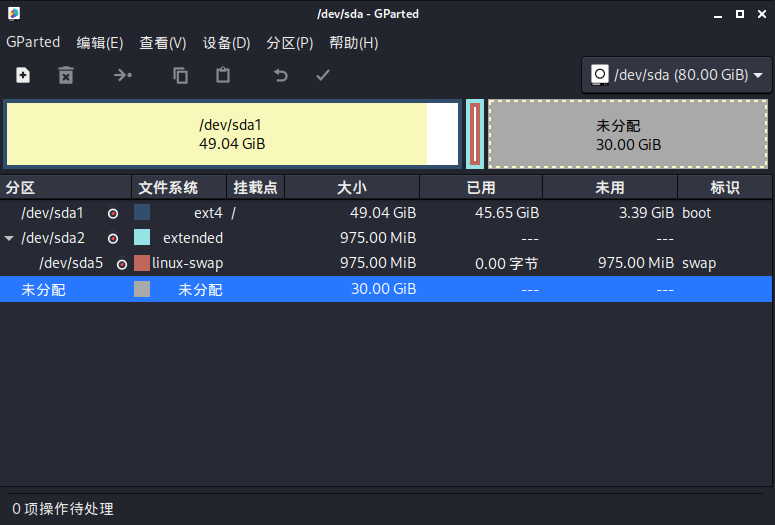Open the /dev/sda (80.00 GiB) device dropdown

click(x=677, y=75)
